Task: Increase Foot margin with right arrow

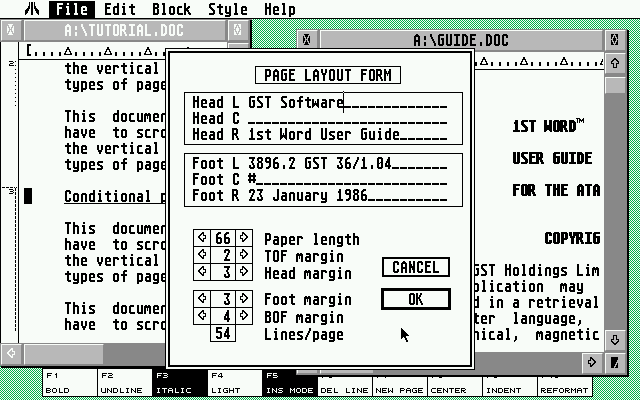Action: 244,298
